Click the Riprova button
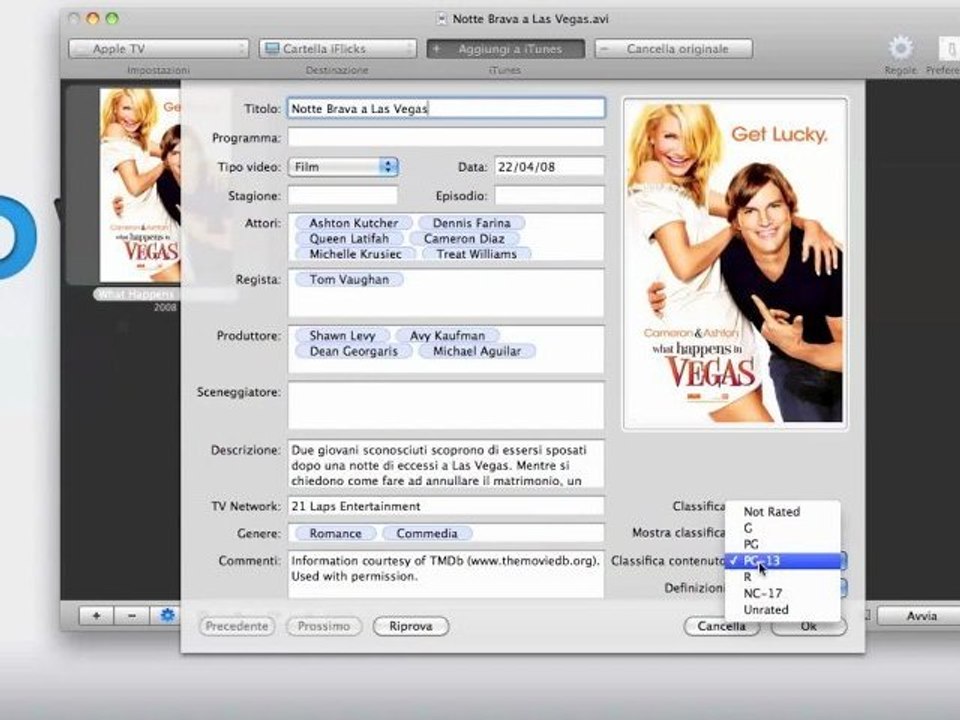 (x=411, y=626)
